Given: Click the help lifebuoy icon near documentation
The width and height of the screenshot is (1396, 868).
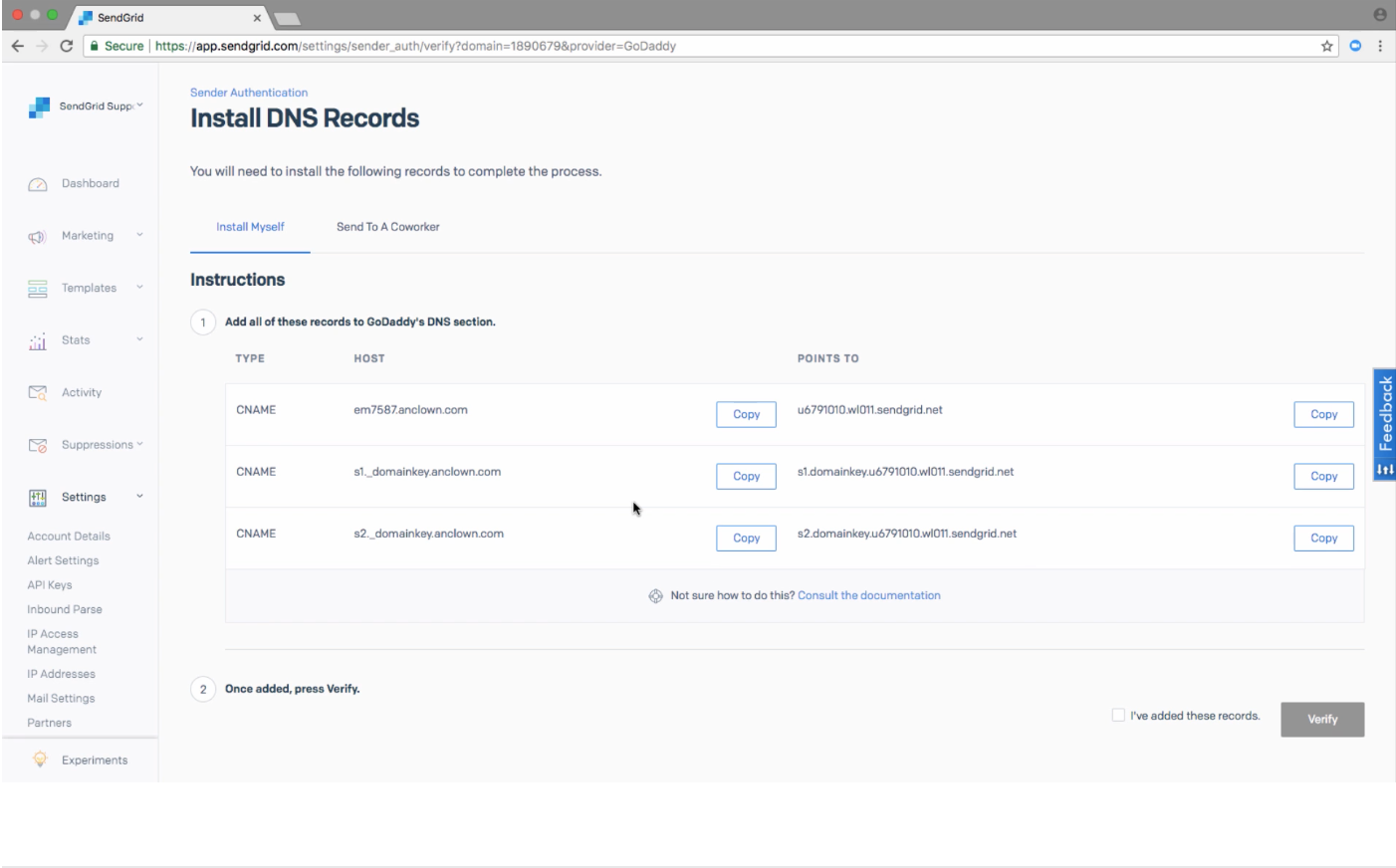Looking at the screenshot, I should coord(655,596).
